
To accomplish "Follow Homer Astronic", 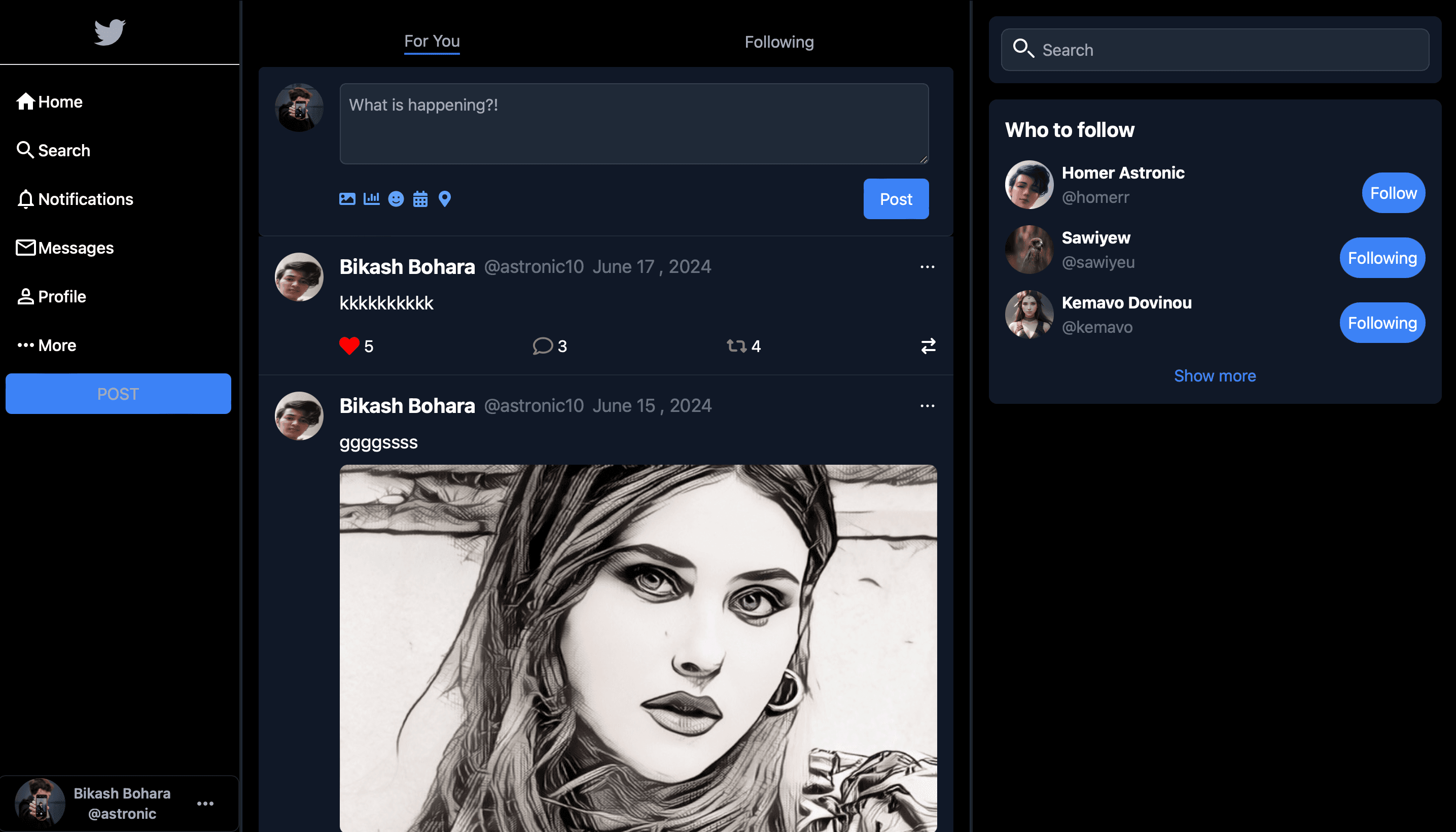I will [1393, 193].
